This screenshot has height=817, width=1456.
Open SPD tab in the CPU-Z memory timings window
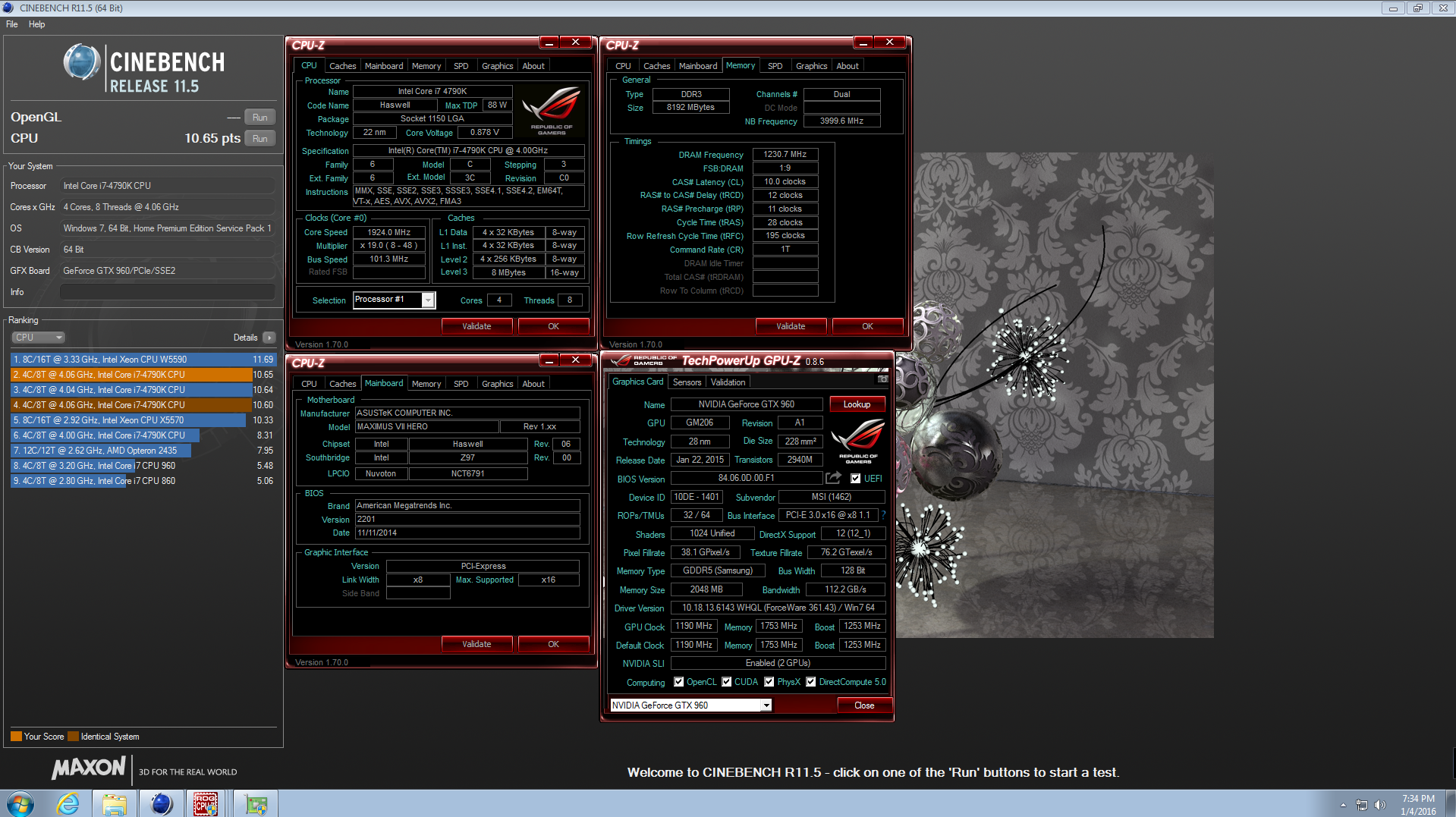775,66
